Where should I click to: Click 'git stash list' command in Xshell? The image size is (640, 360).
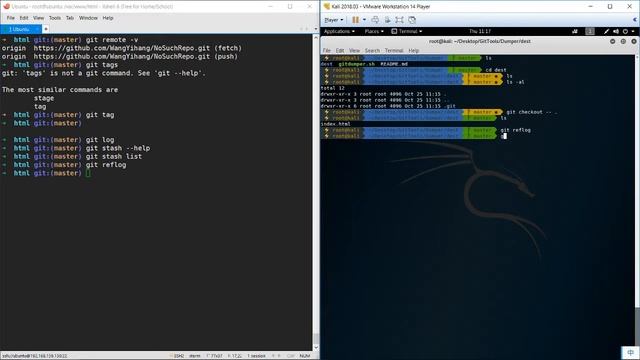point(114,156)
